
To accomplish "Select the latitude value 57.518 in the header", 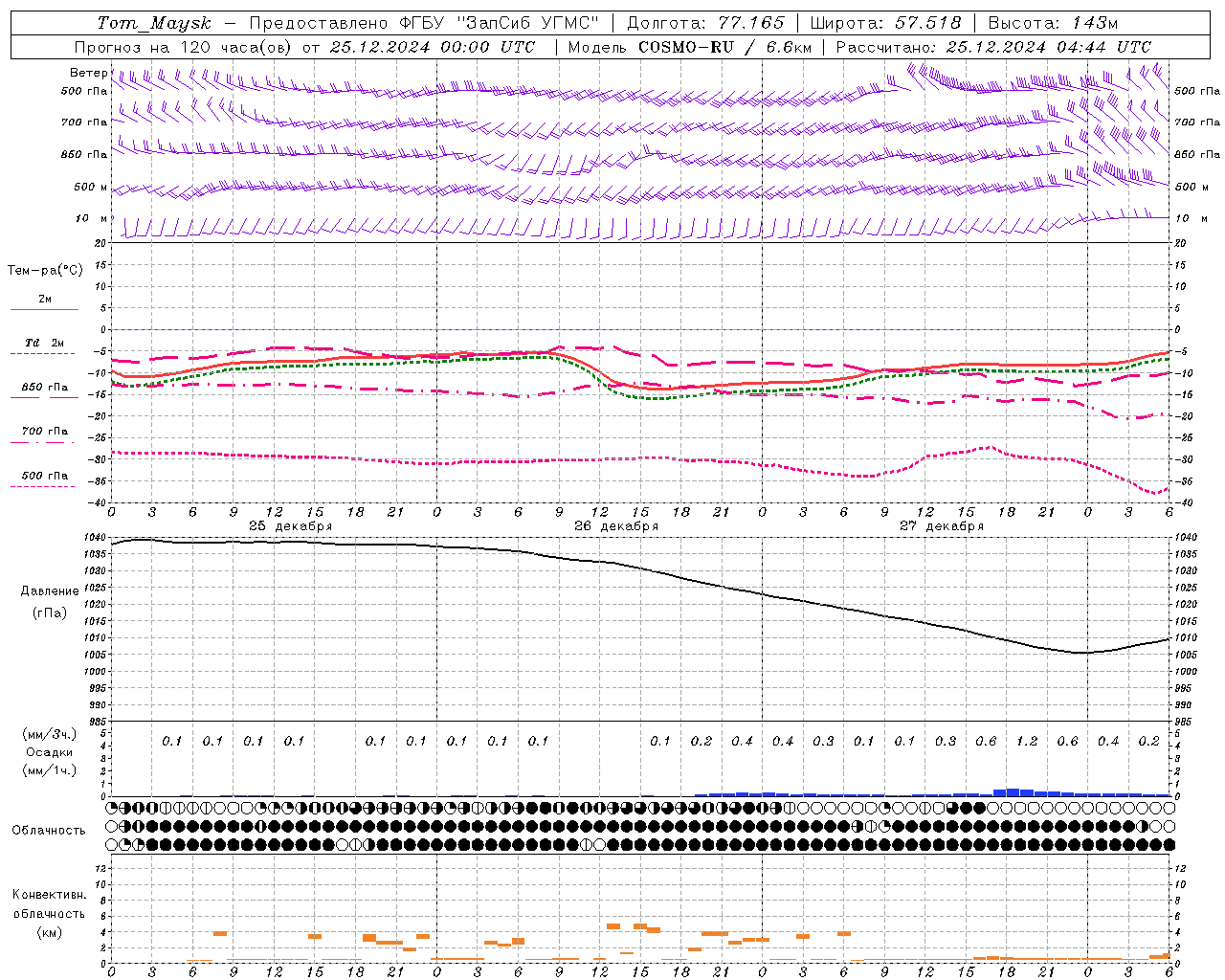I will point(928,23).
